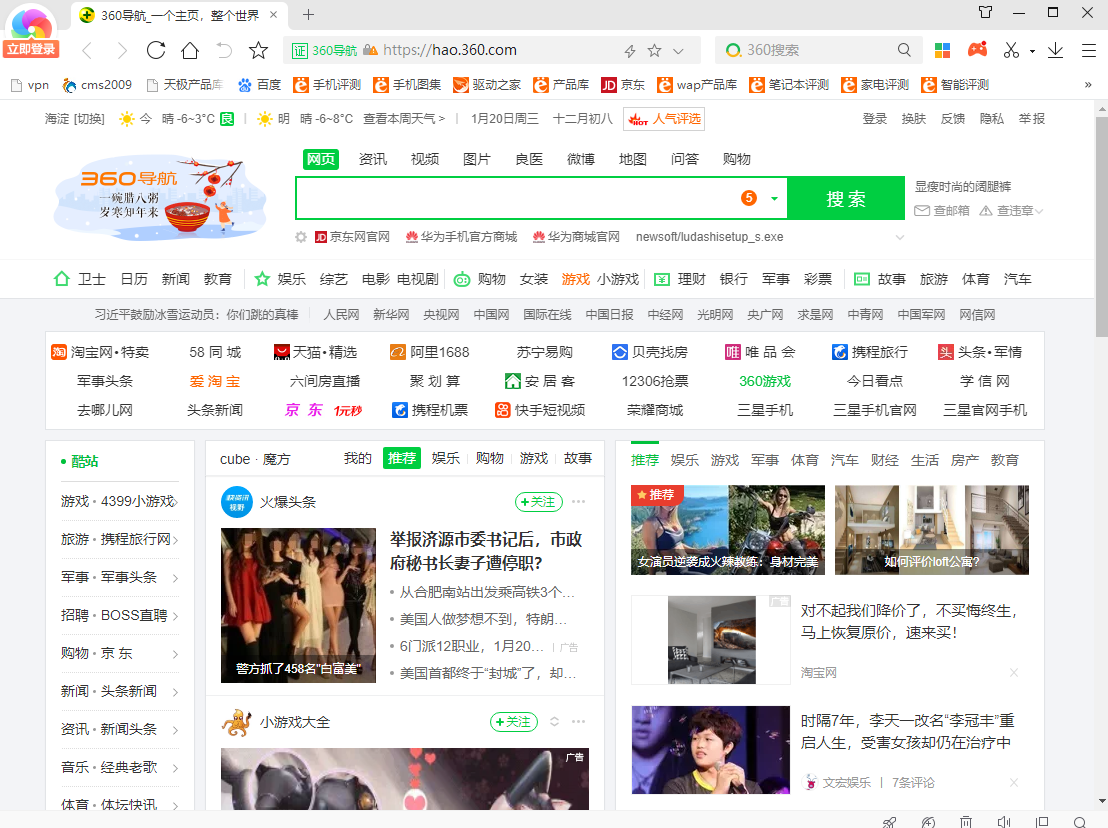Click the green 搜索 button
Viewport: 1108px width, 828px height.
(x=846, y=199)
